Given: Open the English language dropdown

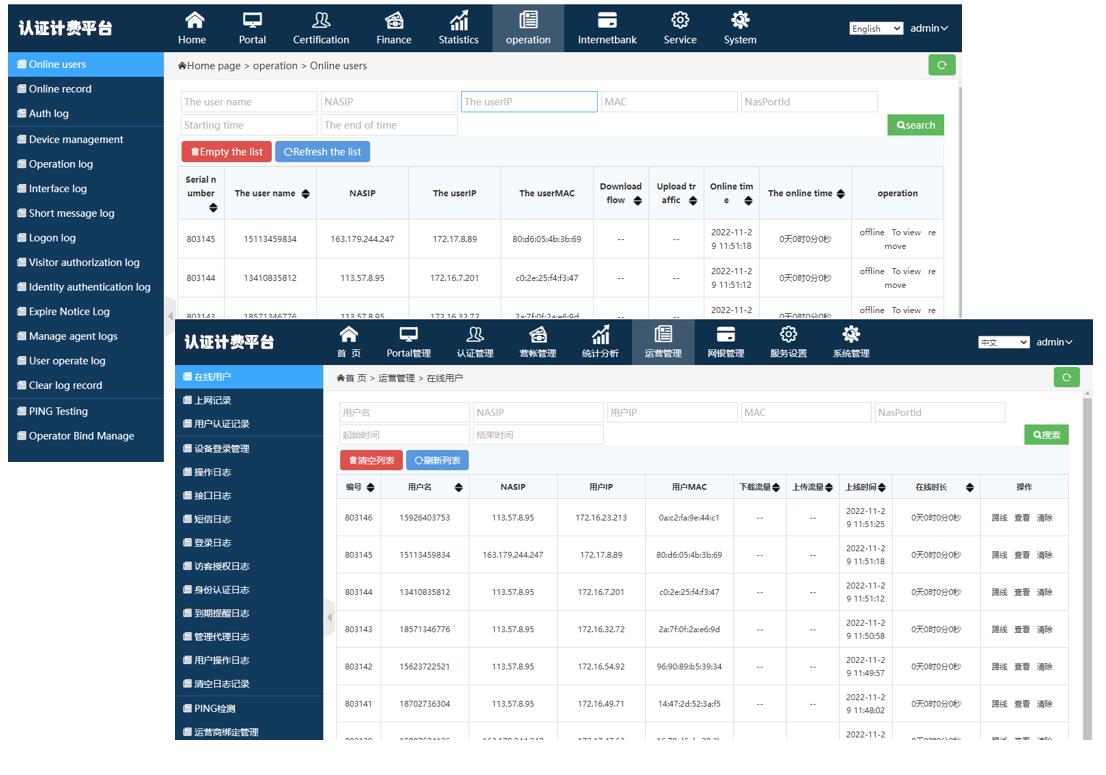Looking at the screenshot, I should 876,29.
